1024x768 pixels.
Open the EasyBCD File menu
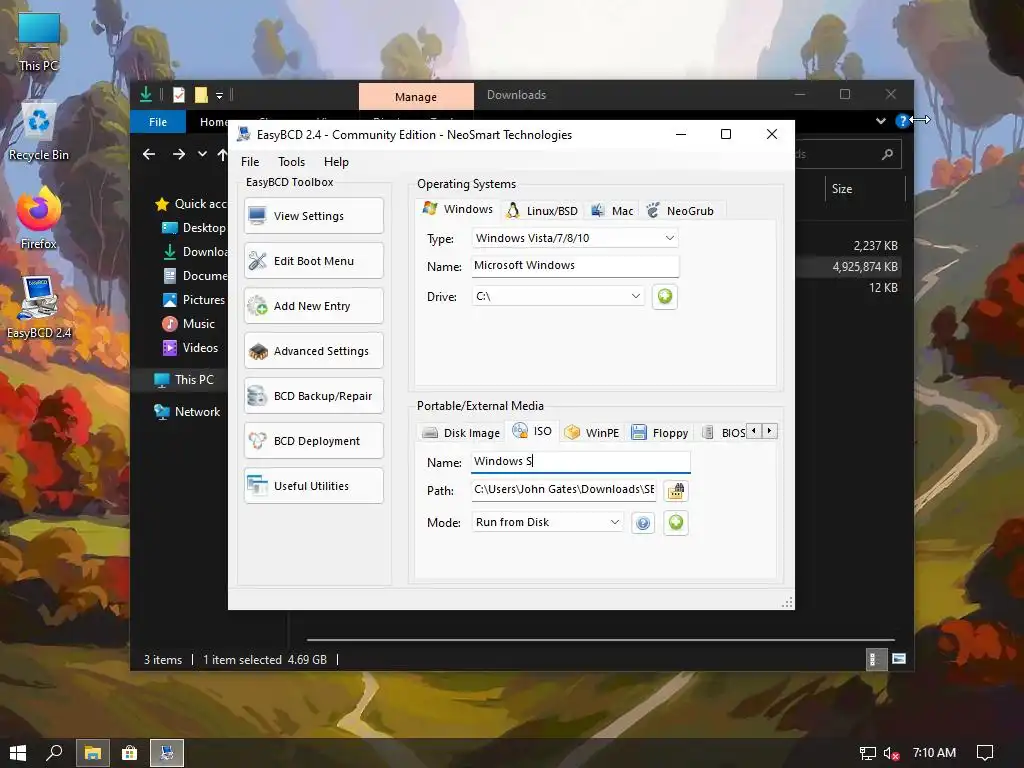click(250, 162)
